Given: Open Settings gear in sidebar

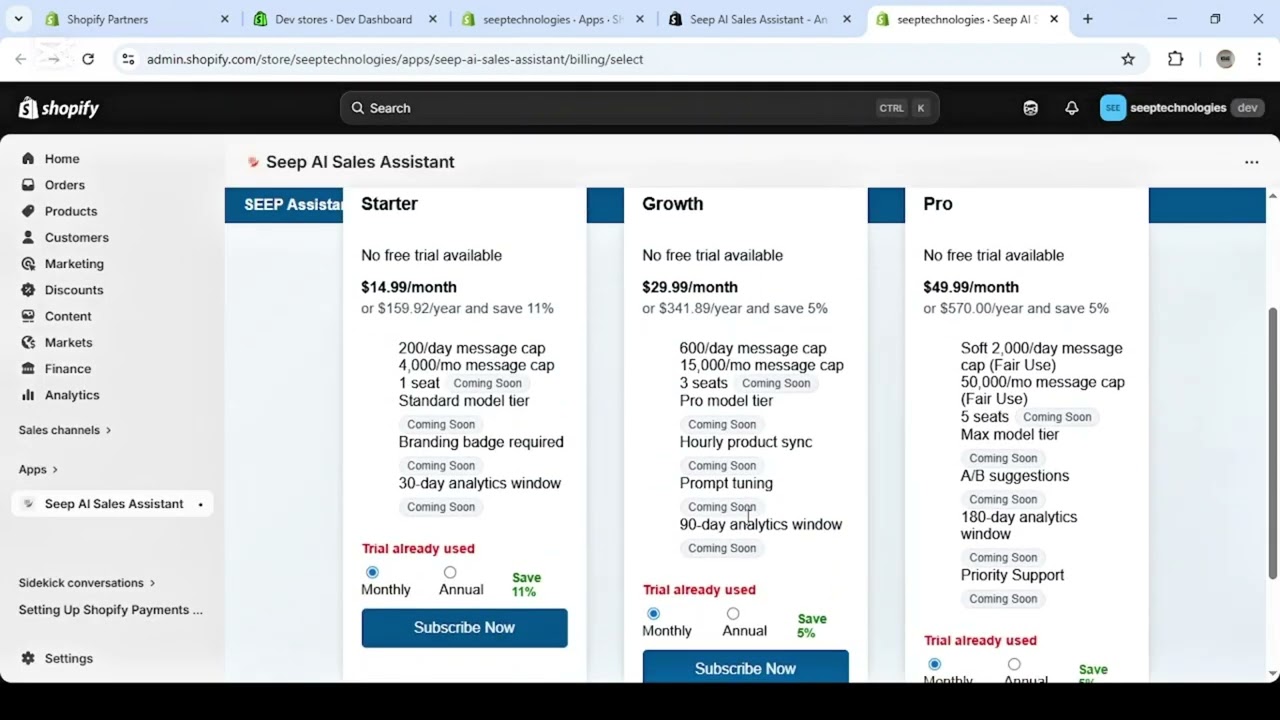Looking at the screenshot, I should pyautogui.click(x=28, y=658).
